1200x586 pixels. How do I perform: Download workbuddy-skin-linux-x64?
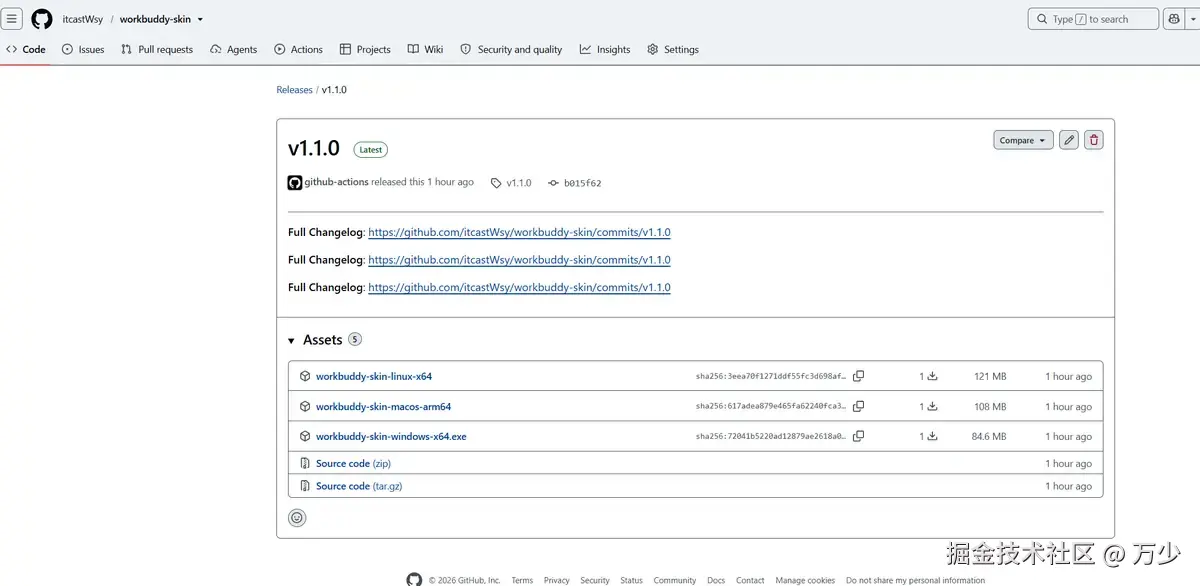click(374, 377)
